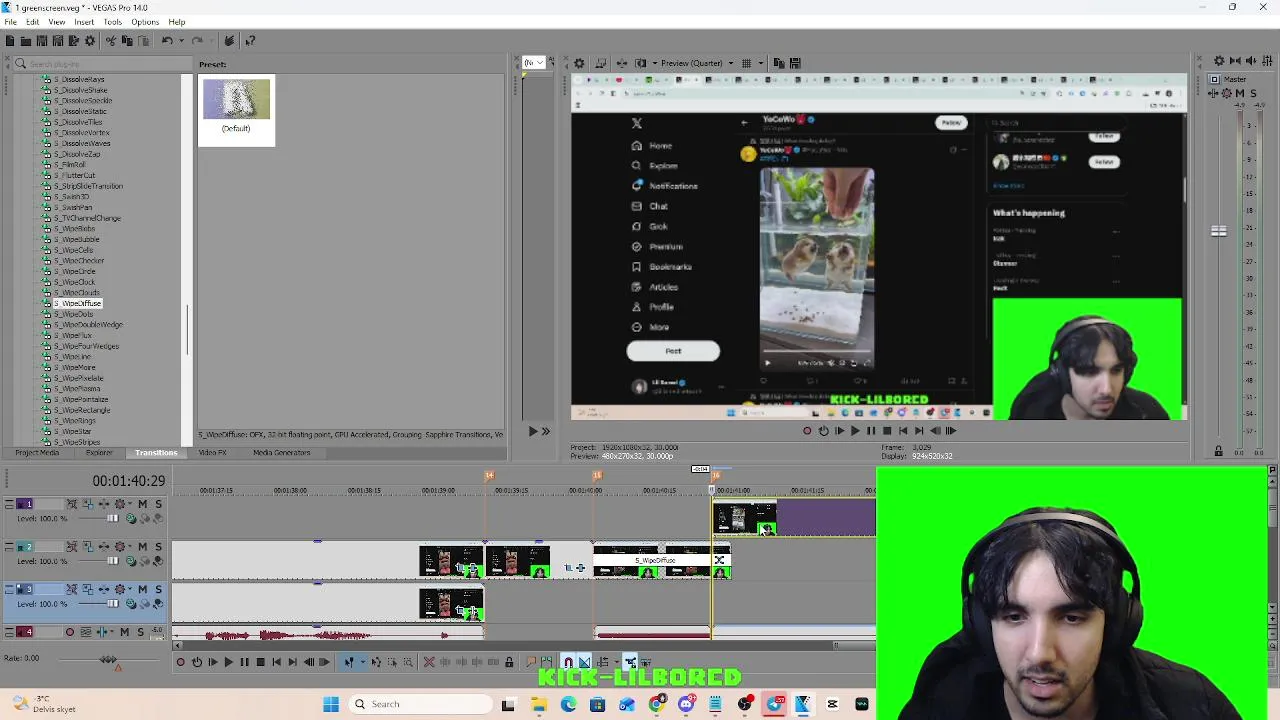
Task: Open video preview properties
Action: tap(579, 63)
